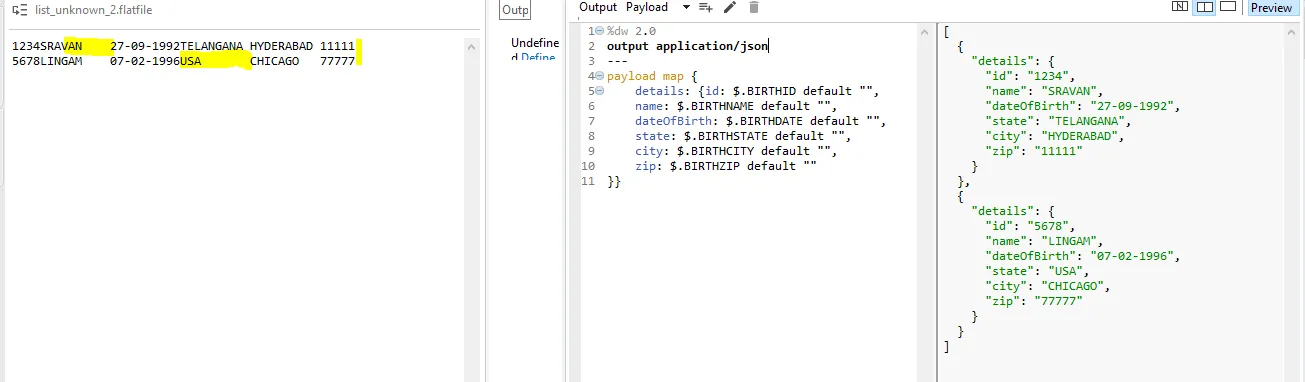Viewport: 1305px width, 382px height.
Task: Click the %dw 2.0 header line
Action: [630, 32]
